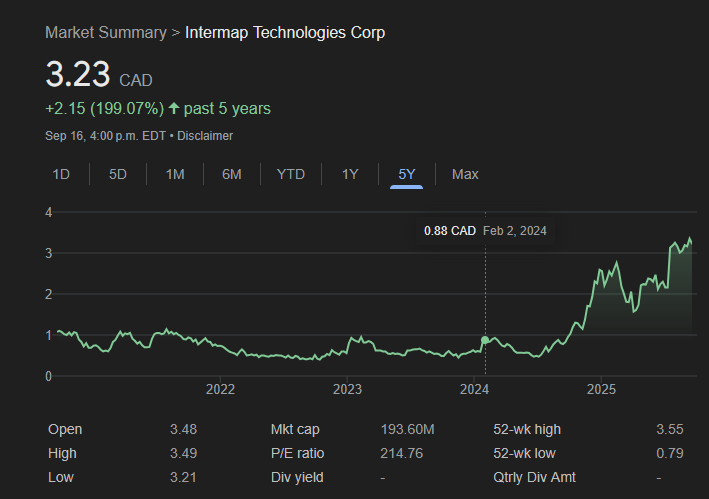Click the Intermap Technologies Corp title
This screenshot has width=709, height=499.
[285, 33]
